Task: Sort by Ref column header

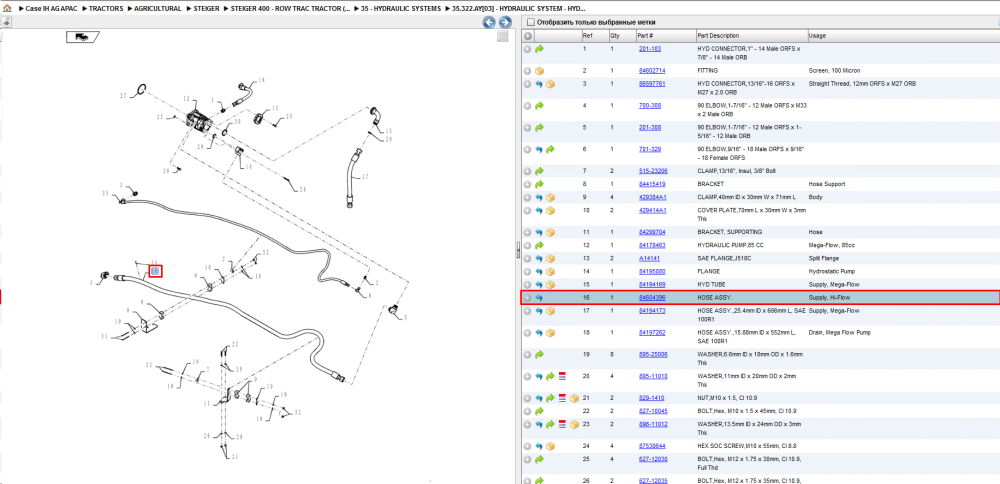Action: coord(594,36)
